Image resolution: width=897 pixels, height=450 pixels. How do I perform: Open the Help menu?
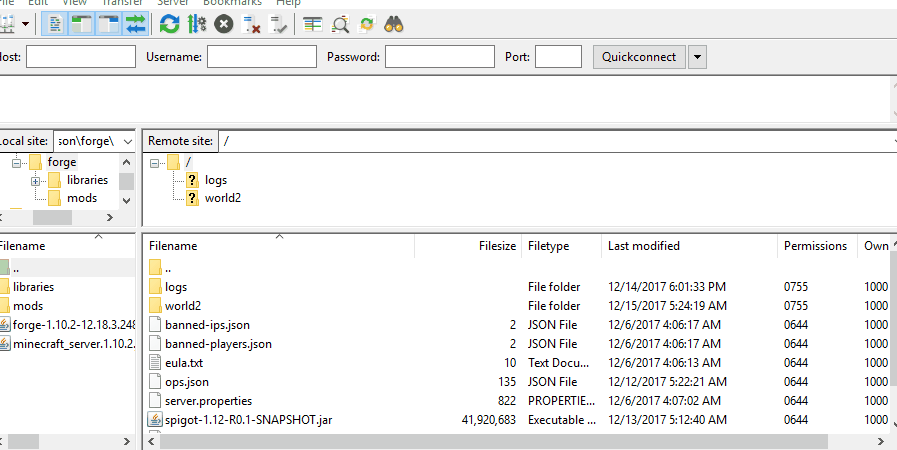[x=288, y=3]
